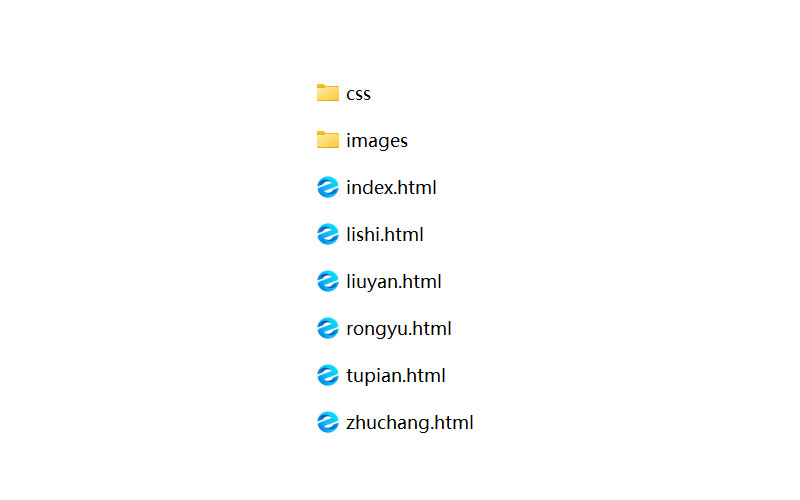This screenshot has height=500, width=800.
Task: Click the liuyan.html browser icon
Action: pyautogui.click(x=328, y=281)
